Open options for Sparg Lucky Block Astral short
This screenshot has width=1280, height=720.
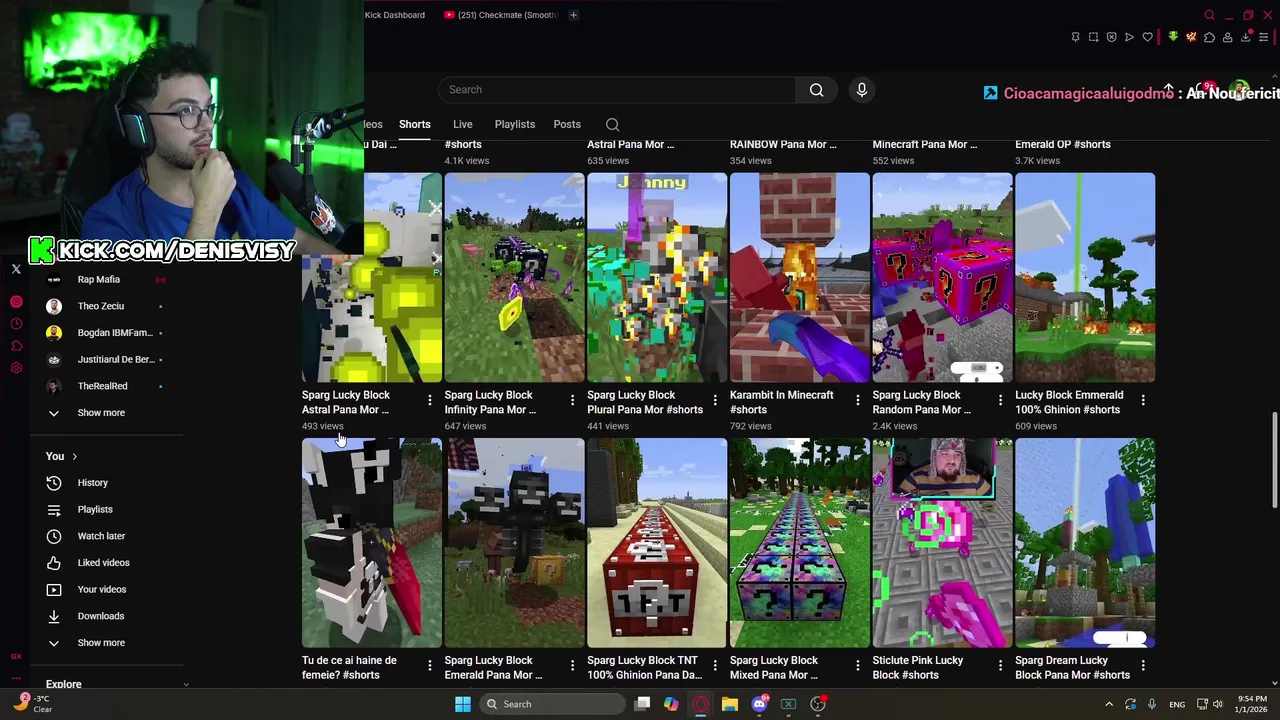coord(430,400)
